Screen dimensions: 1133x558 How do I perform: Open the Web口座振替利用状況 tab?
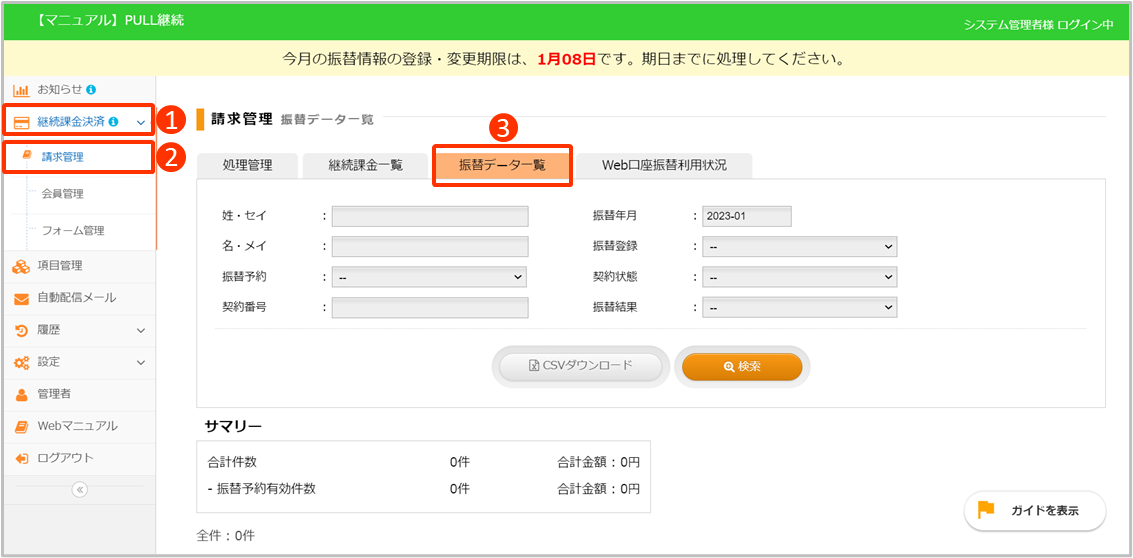click(x=664, y=166)
